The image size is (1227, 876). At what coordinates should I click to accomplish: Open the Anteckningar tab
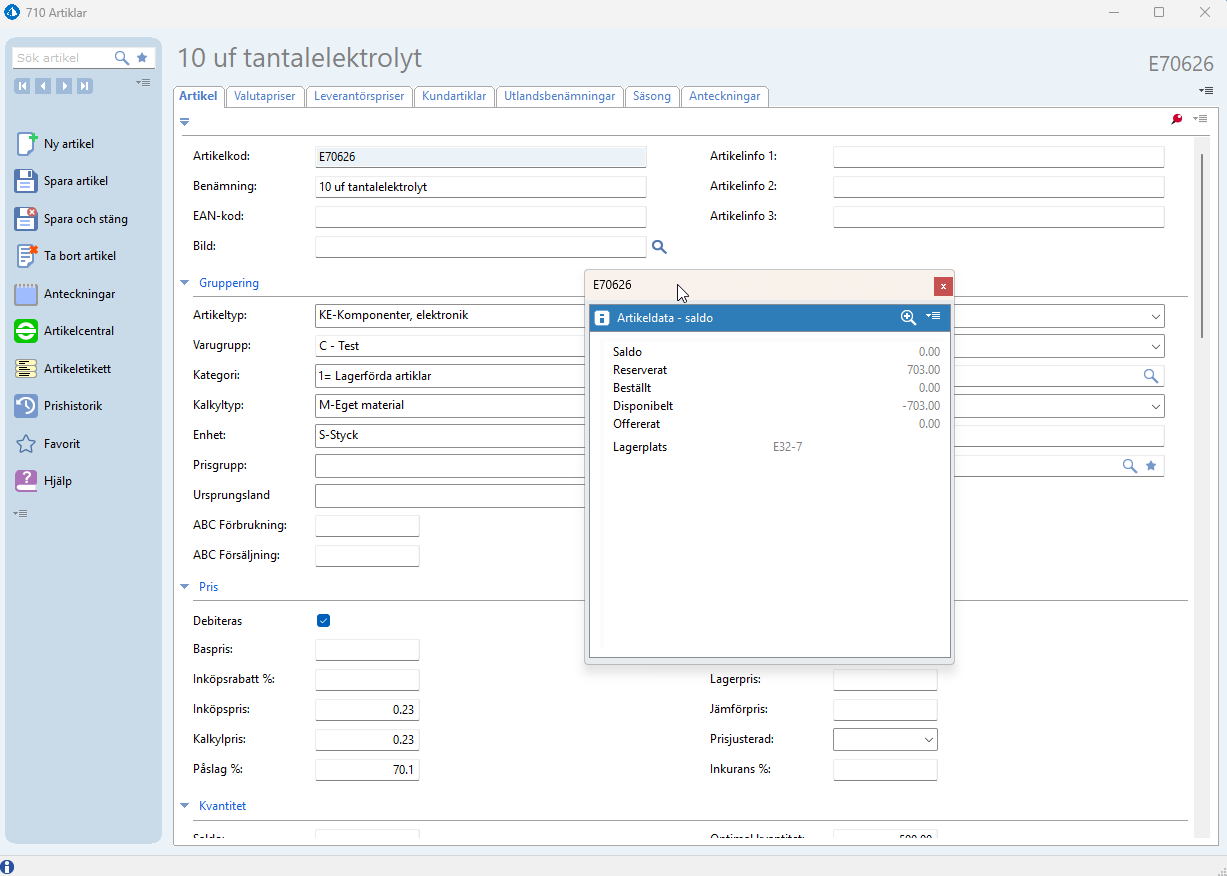pos(725,97)
